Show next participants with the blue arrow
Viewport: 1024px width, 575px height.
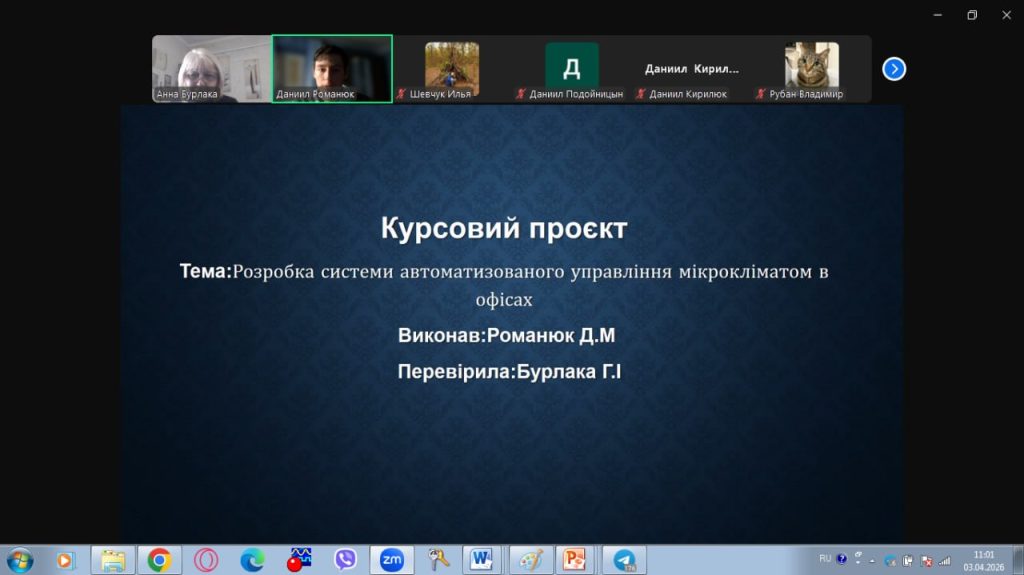click(x=893, y=69)
